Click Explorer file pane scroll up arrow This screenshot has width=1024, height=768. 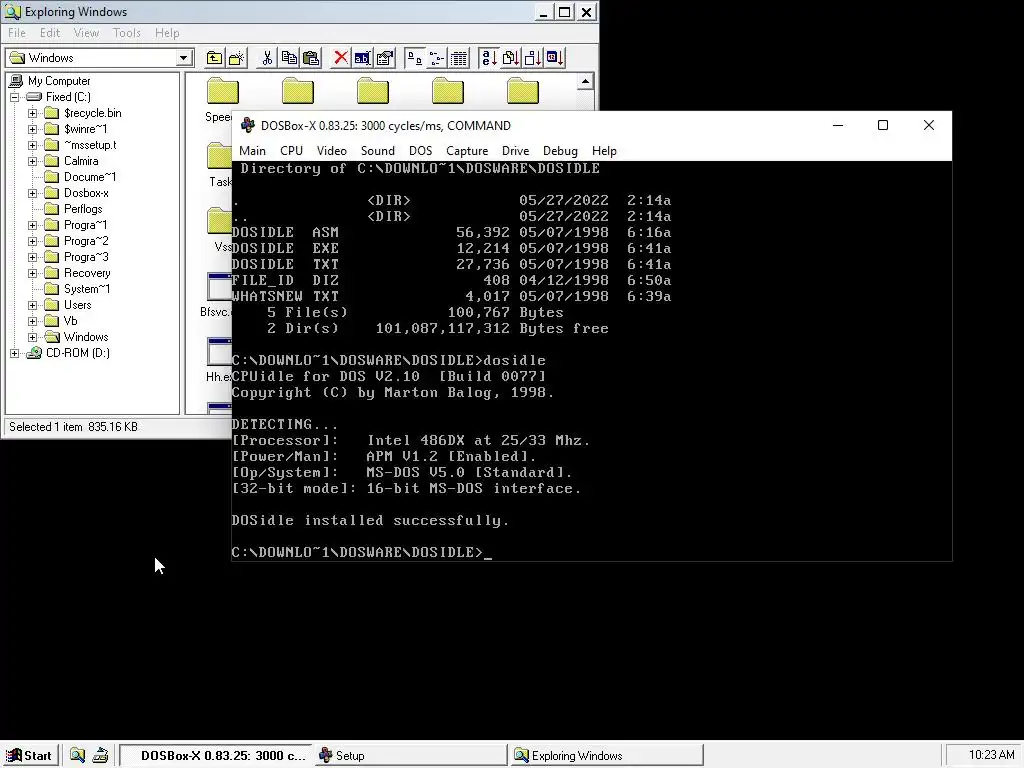[x=585, y=82]
